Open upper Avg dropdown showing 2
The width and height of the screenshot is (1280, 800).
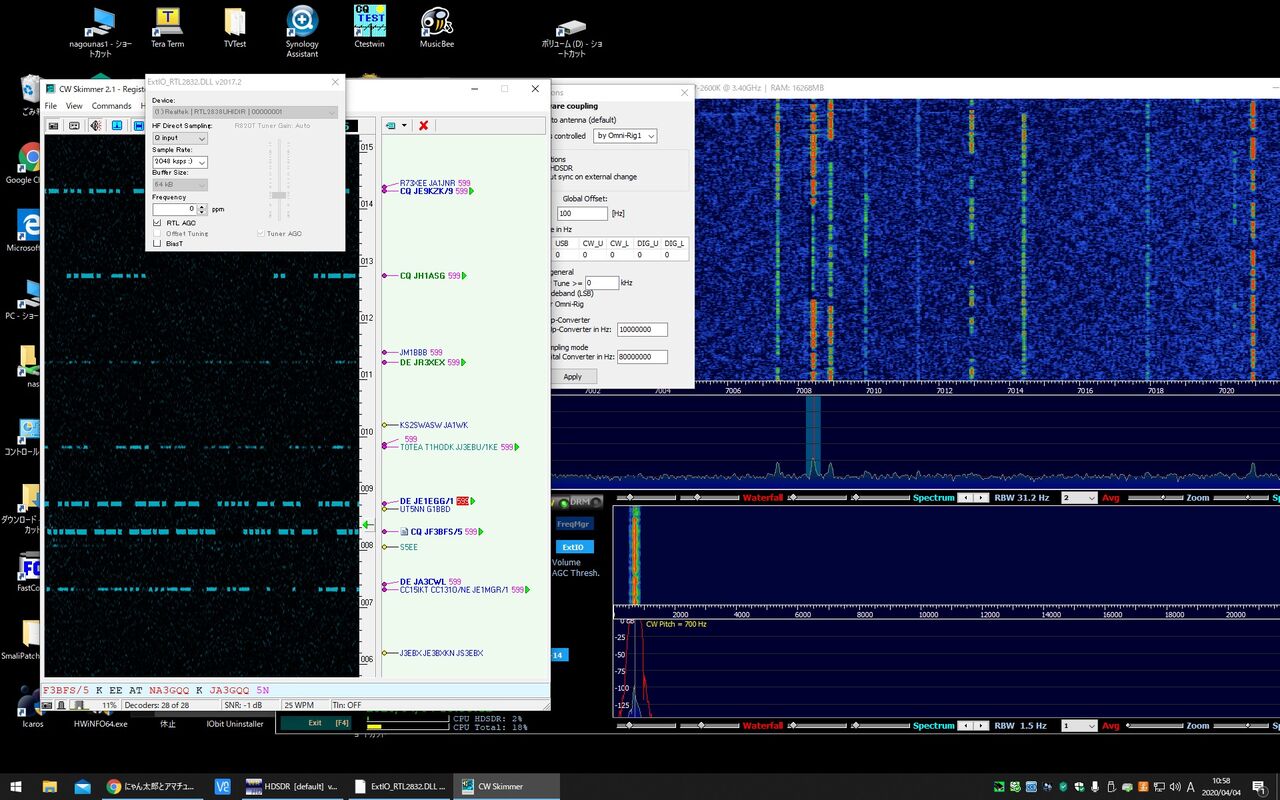tap(1079, 497)
